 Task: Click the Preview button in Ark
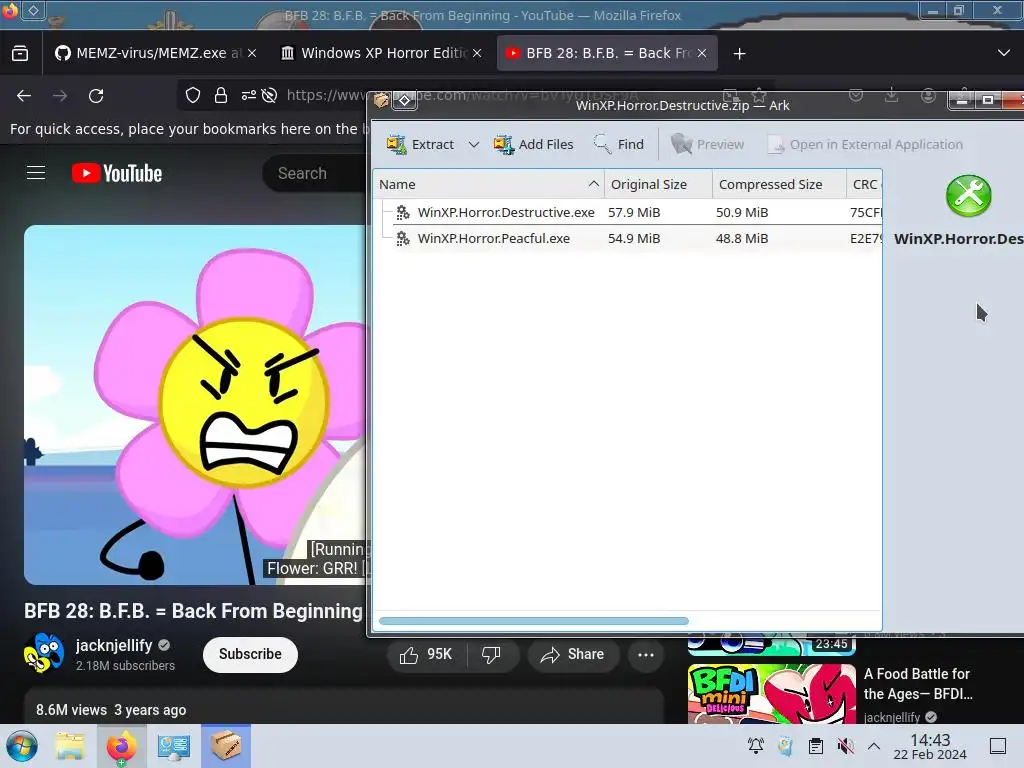click(707, 144)
